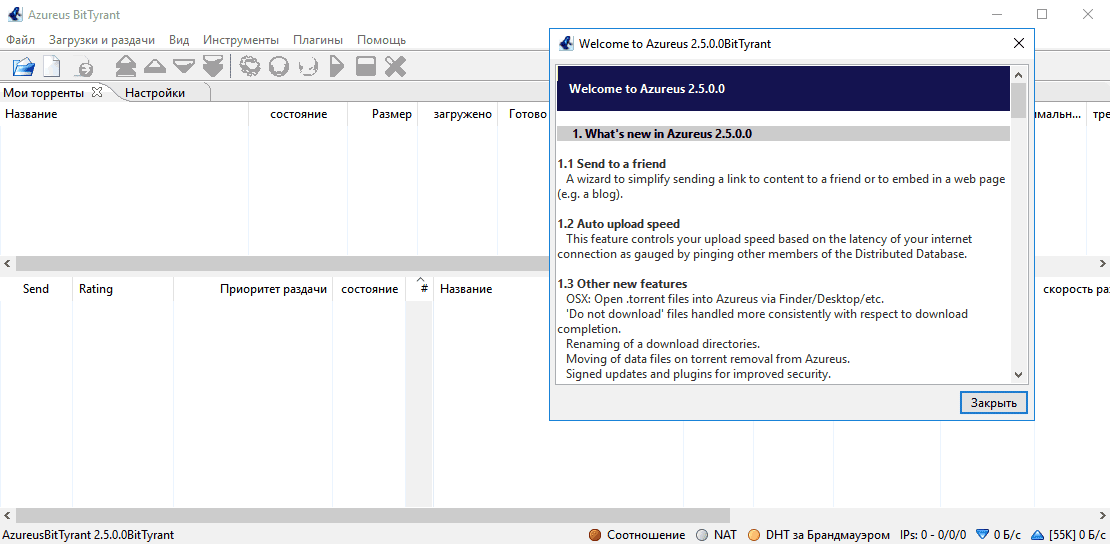The height and width of the screenshot is (544, 1110).
Task: Close the Мои торренты tab
Action: (97, 92)
